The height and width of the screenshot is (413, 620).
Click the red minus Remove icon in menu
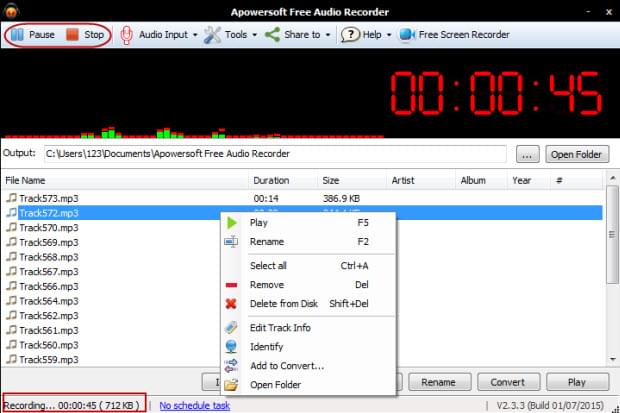tap(231, 285)
